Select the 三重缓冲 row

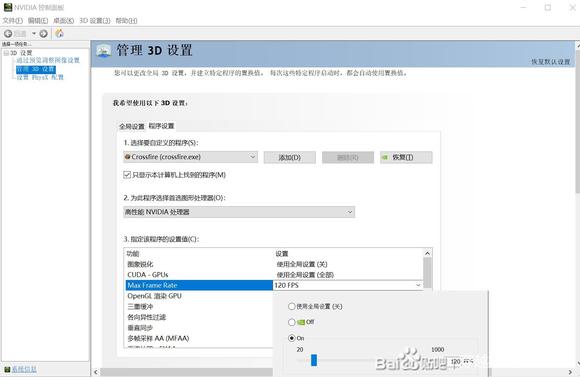coord(199,307)
